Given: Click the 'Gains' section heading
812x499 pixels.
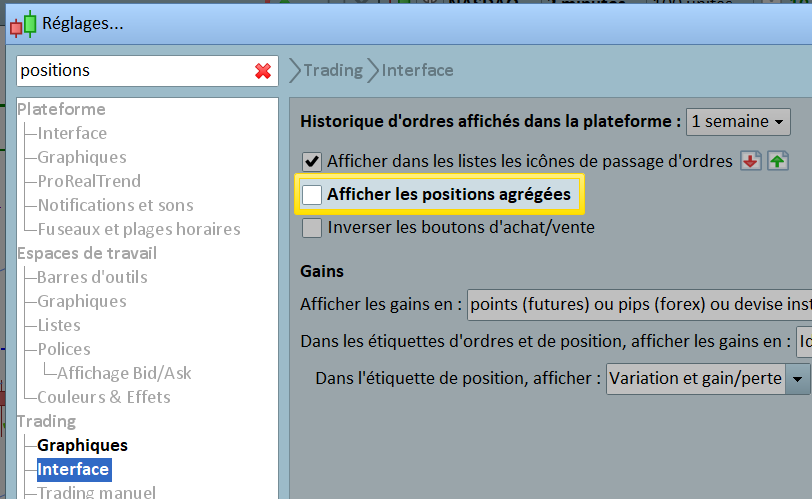Looking at the screenshot, I should [x=322, y=271].
